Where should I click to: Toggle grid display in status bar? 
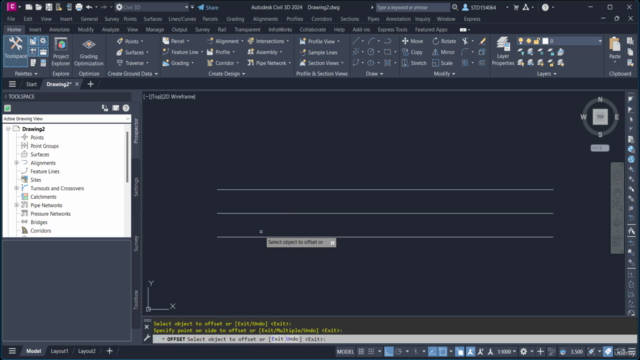coord(361,351)
